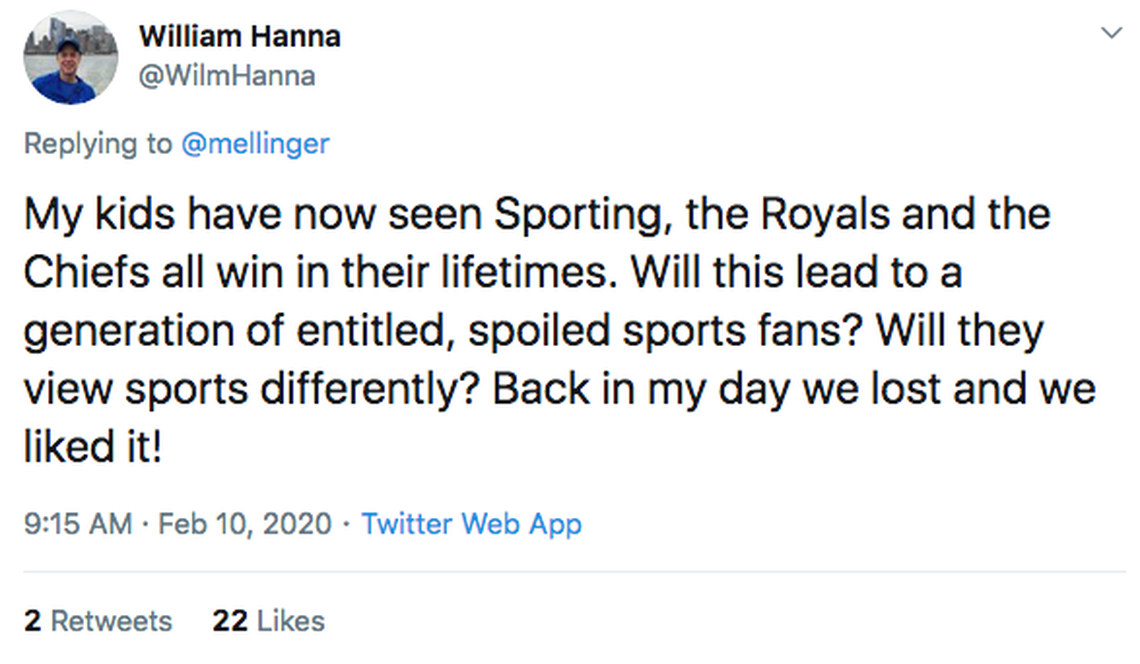The image size is (1140, 664).
Task: Open the @mellinger profile link
Action: point(255,144)
